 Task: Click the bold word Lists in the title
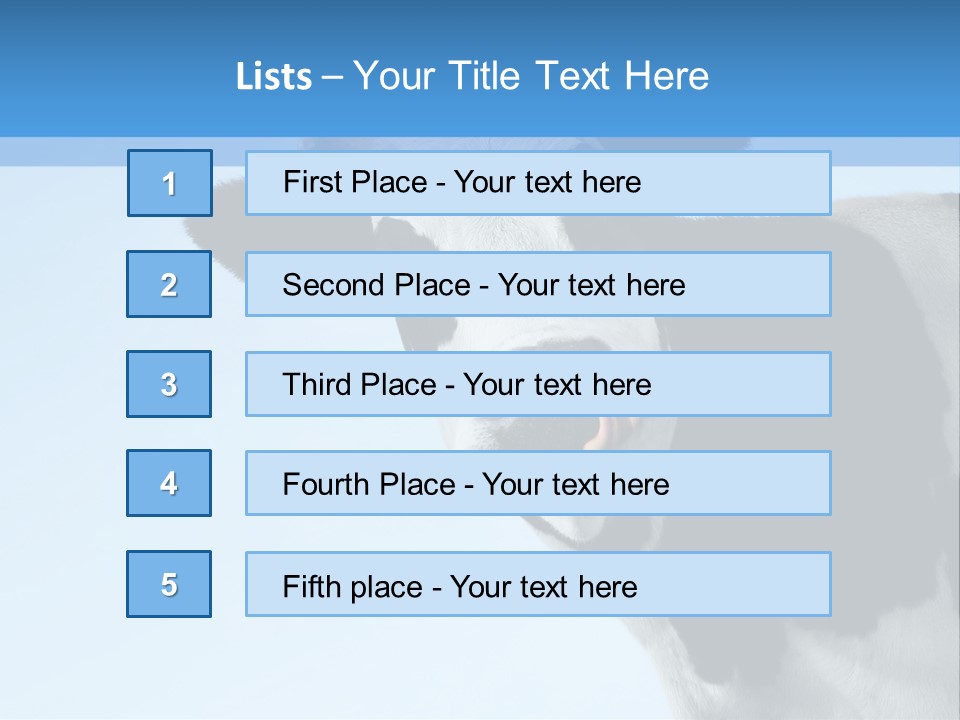(x=274, y=77)
